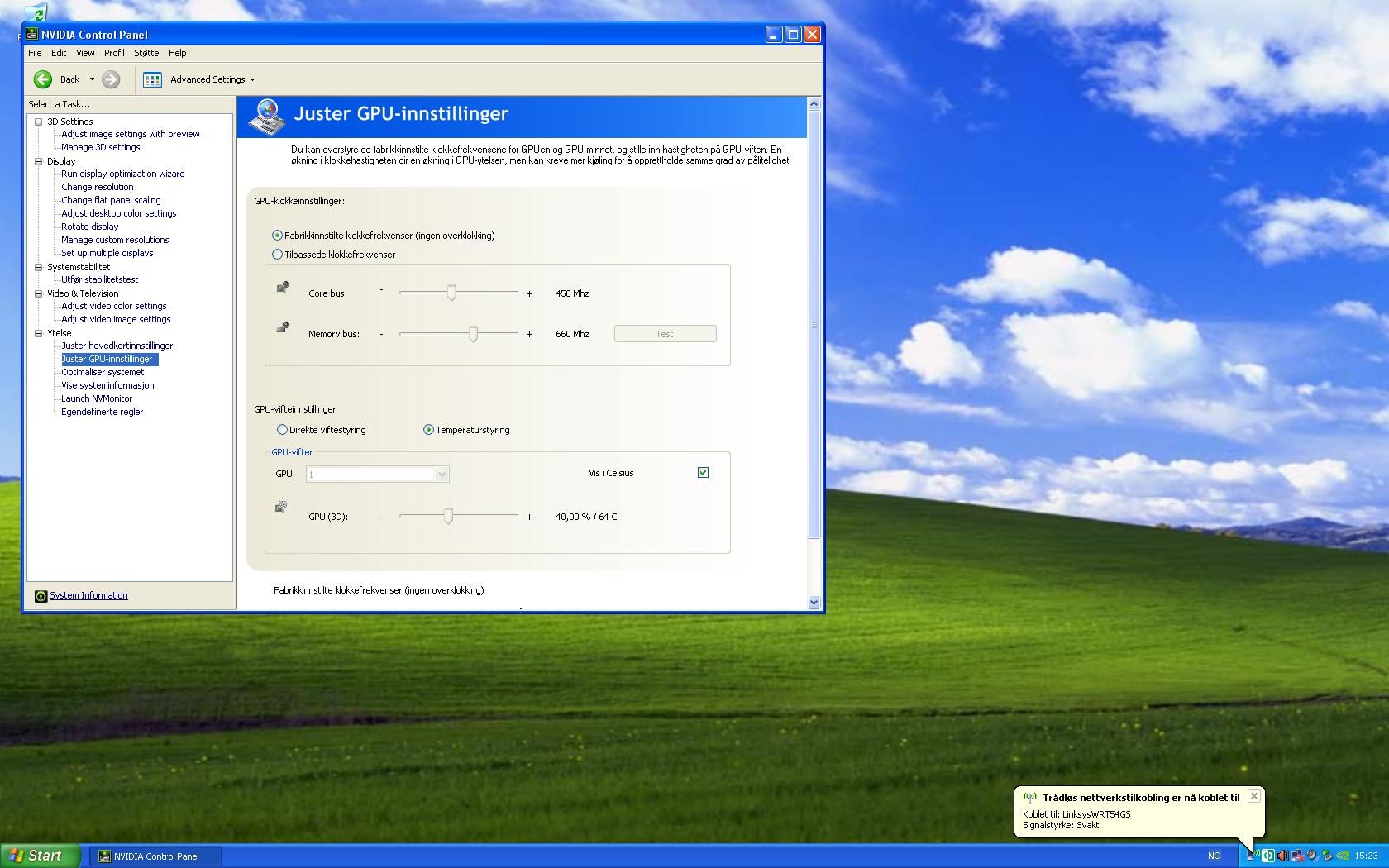Image resolution: width=1389 pixels, height=868 pixels.
Task: Collapse the 3D Settings tree node
Action: tap(38, 122)
